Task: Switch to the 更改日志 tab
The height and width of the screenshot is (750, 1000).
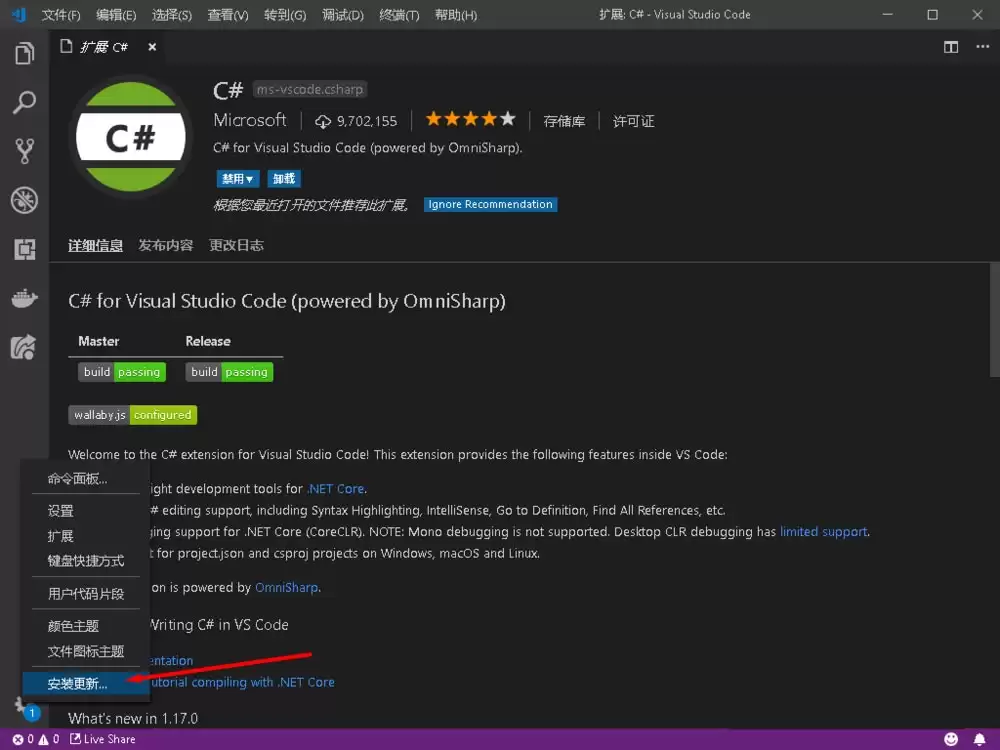Action: [236, 244]
